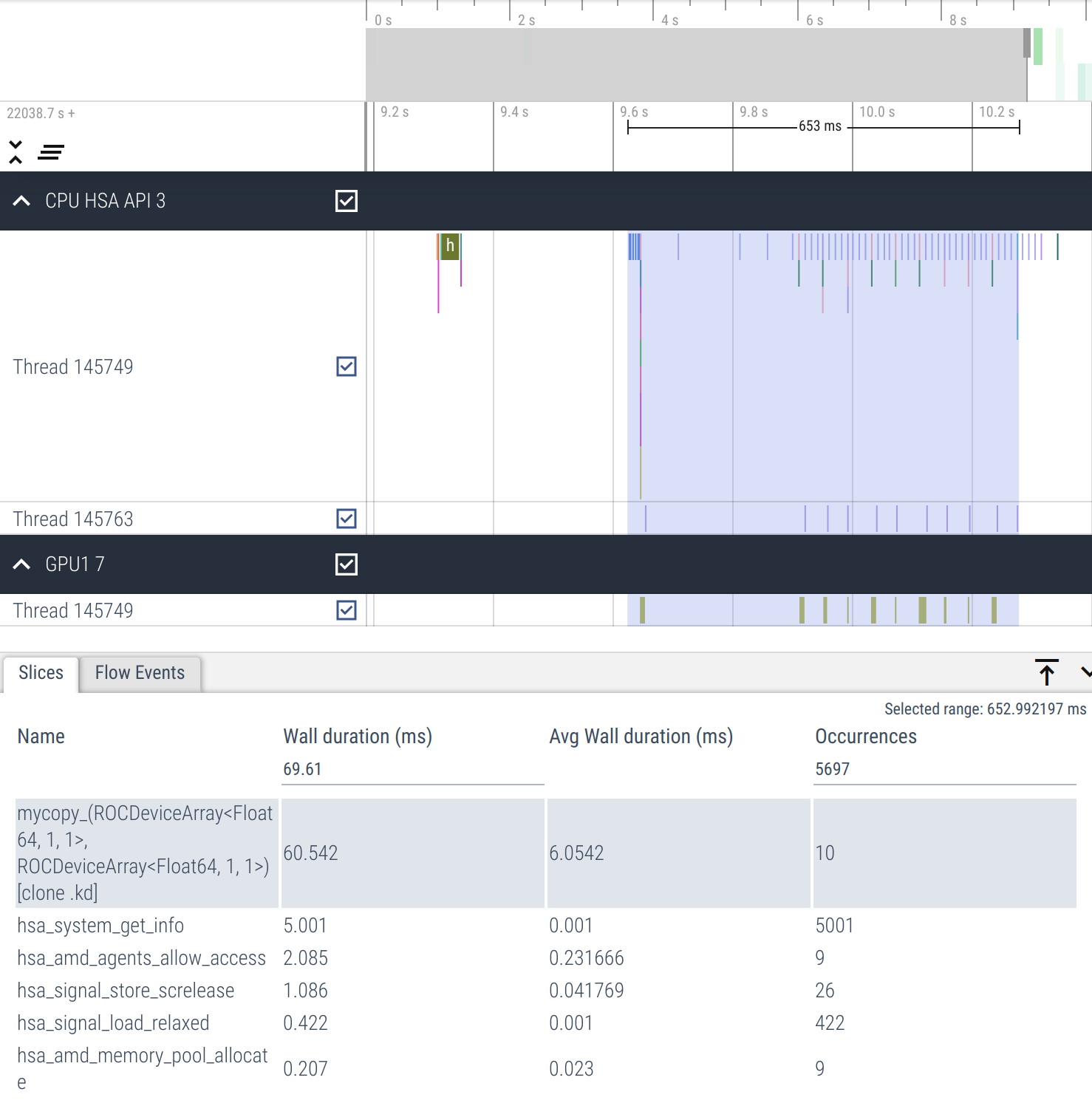Viewport: 1092px width, 1103px height.
Task: Select the mycopy_ ROCDeviceArray slice row
Action: 145,853
